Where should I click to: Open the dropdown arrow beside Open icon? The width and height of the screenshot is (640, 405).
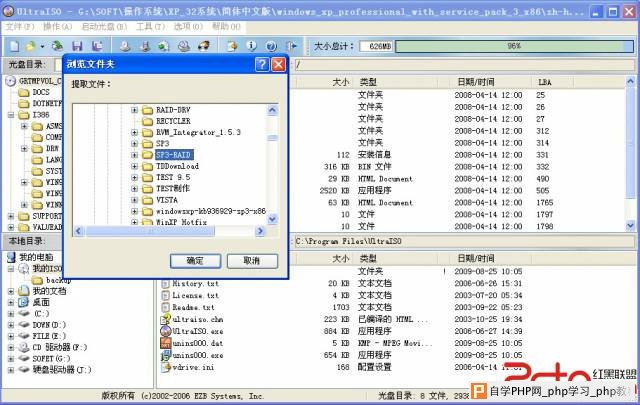pyautogui.click(x=42, y=46)
